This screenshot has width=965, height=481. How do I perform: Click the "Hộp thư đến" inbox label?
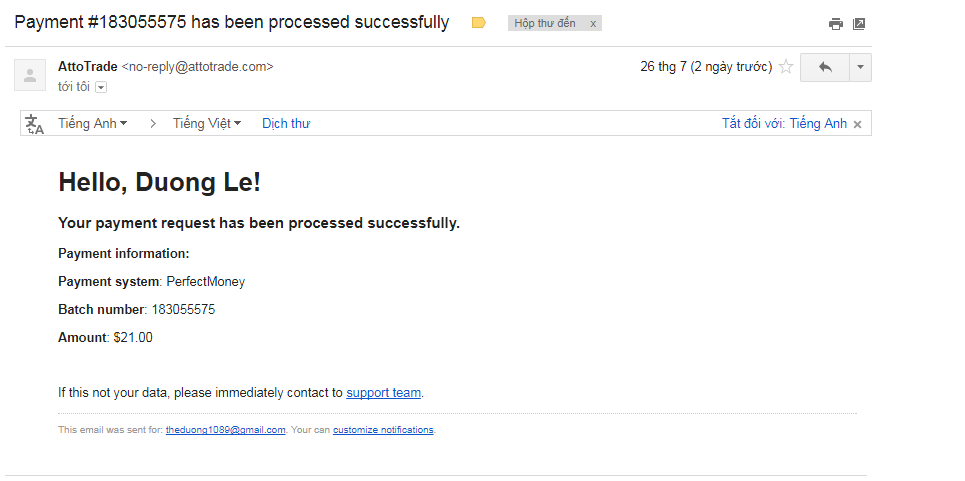pos(545,23)
